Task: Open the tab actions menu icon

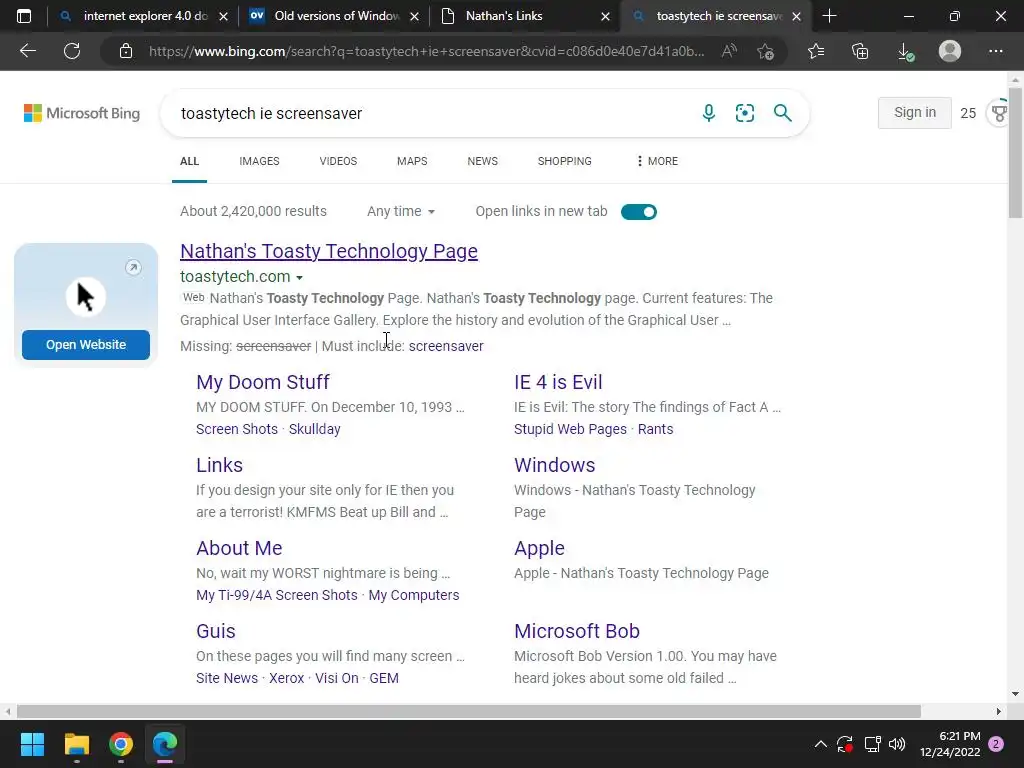Action: 24,16
